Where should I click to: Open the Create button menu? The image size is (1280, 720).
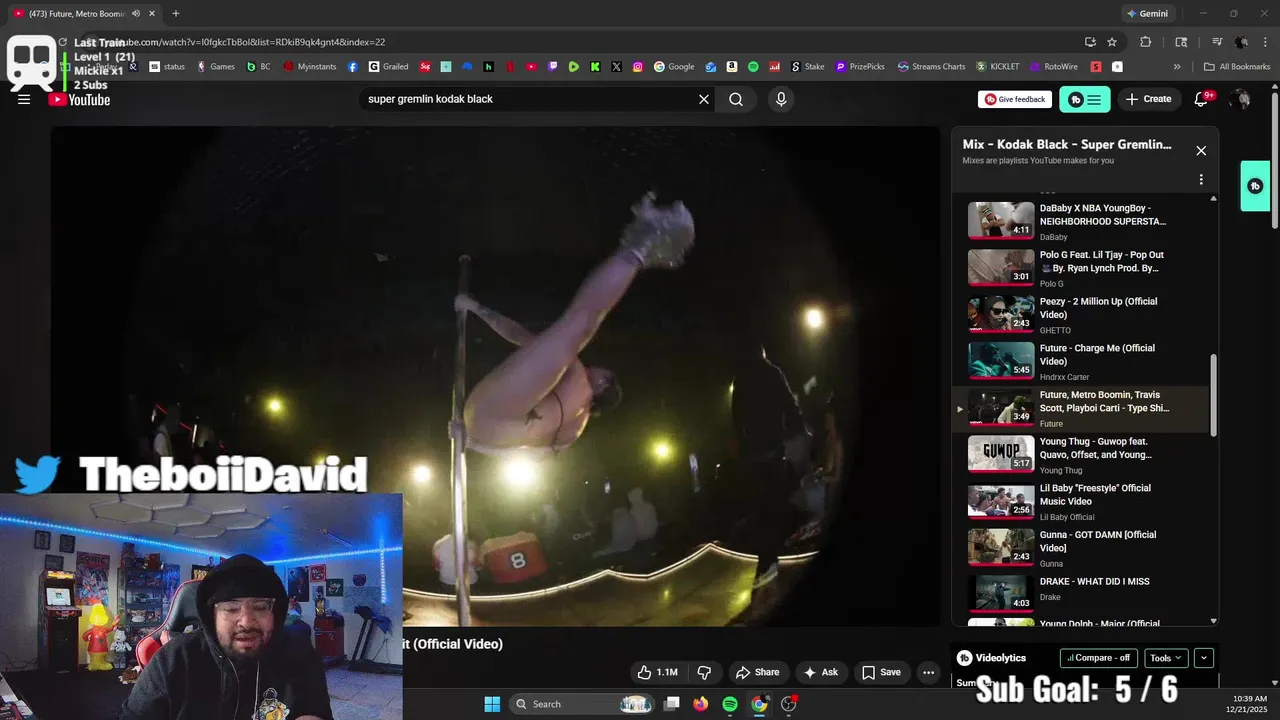(1148, 99)
